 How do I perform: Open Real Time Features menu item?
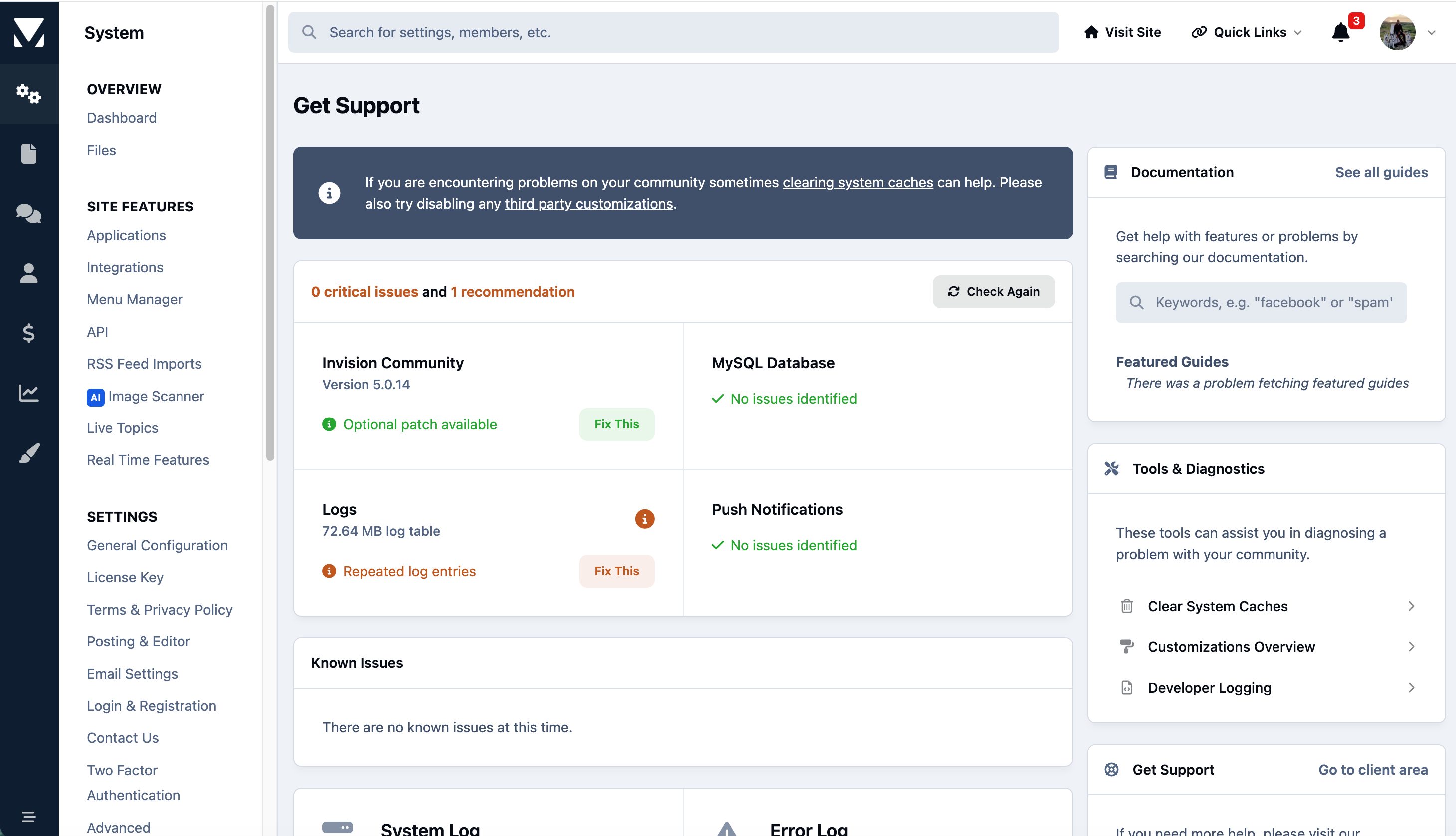pos(148,460)
